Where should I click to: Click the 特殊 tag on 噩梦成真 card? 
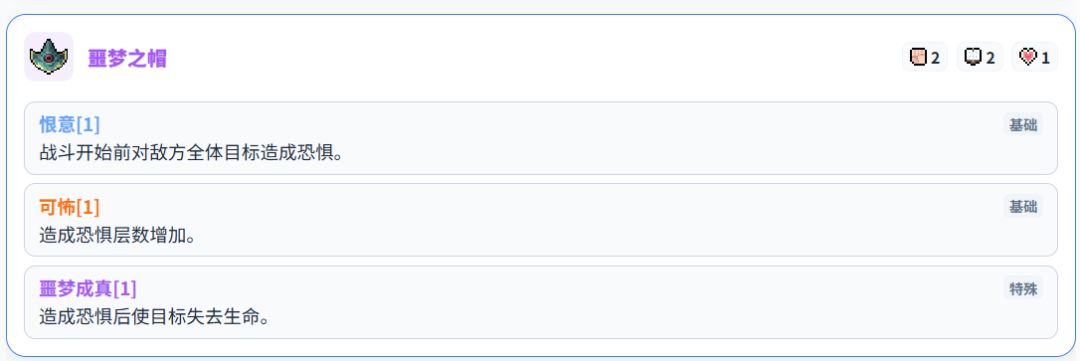click(x=1023, y=288)
